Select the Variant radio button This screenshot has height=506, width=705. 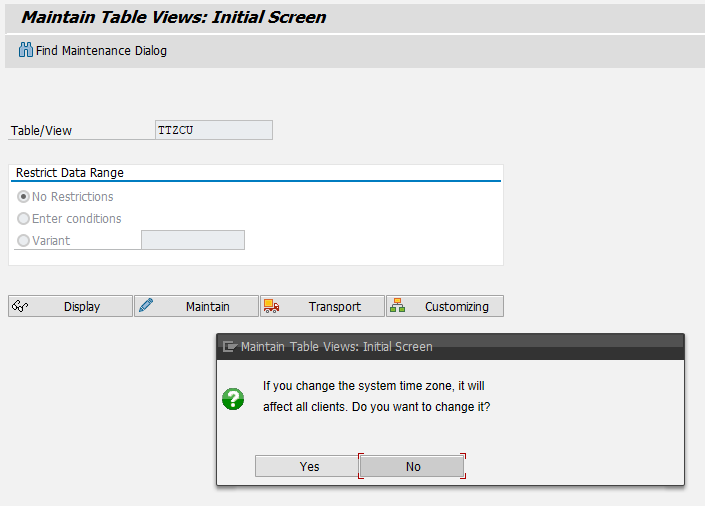(23, 241)
